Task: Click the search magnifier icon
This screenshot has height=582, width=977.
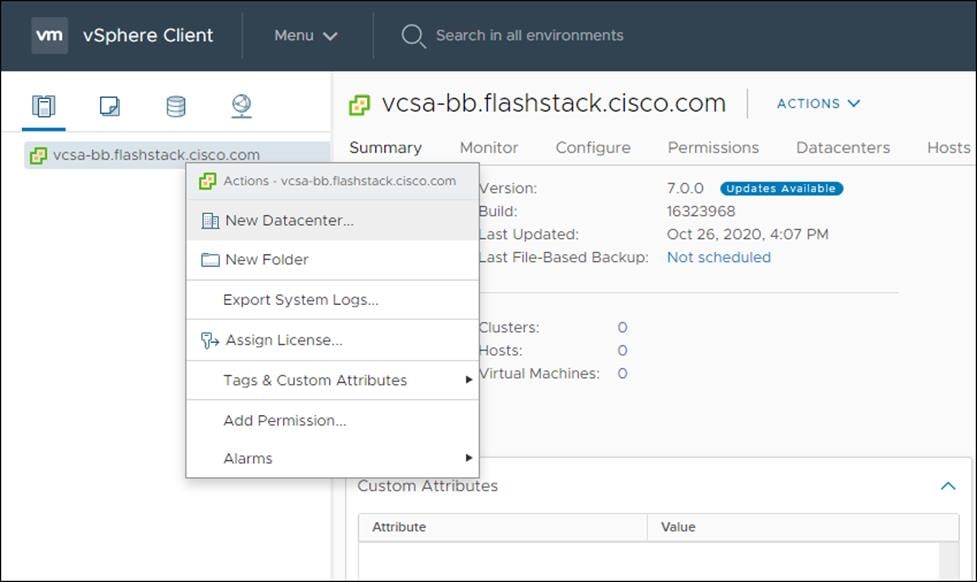Action: pos(413,36)
